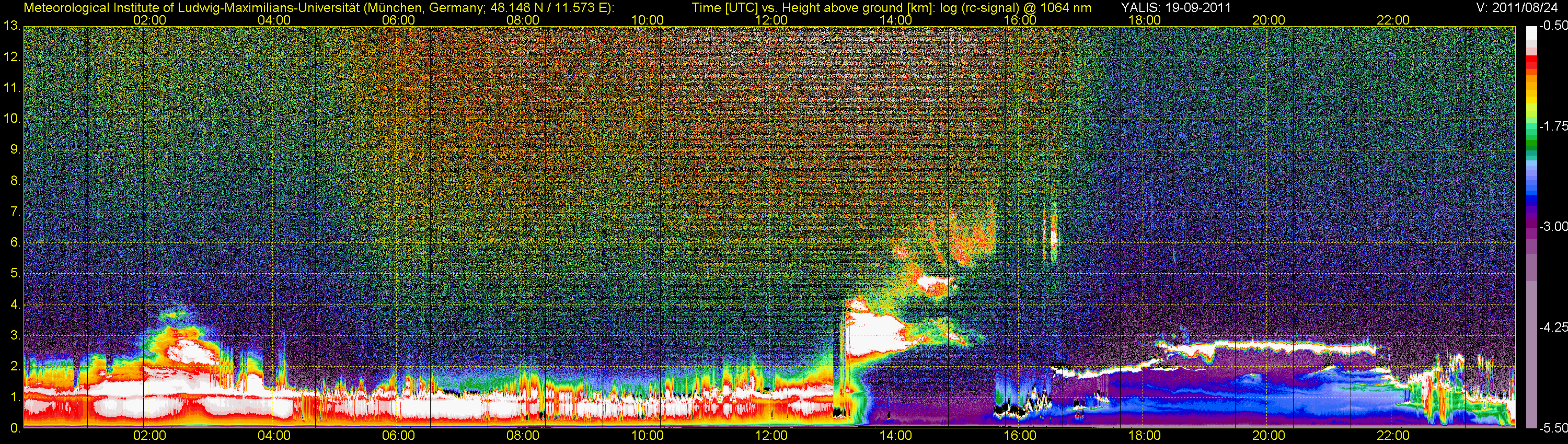Click the 04:00 label on the top time axis

click(274, 20)
